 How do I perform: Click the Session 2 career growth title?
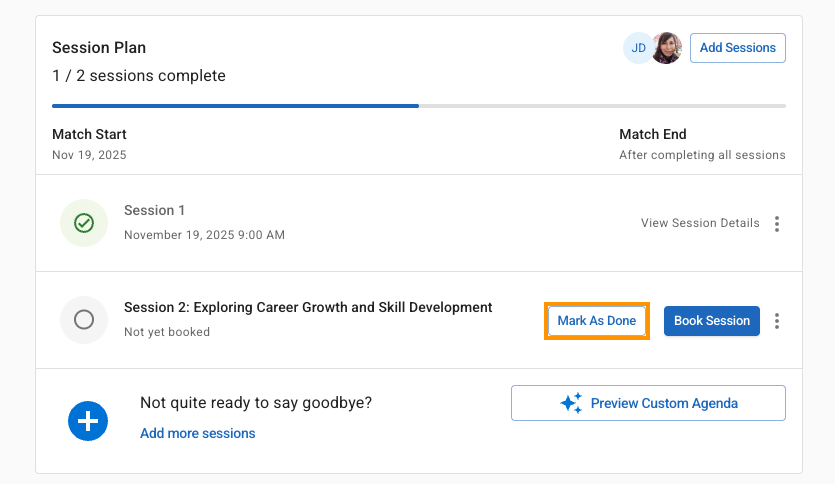point(308,308)
